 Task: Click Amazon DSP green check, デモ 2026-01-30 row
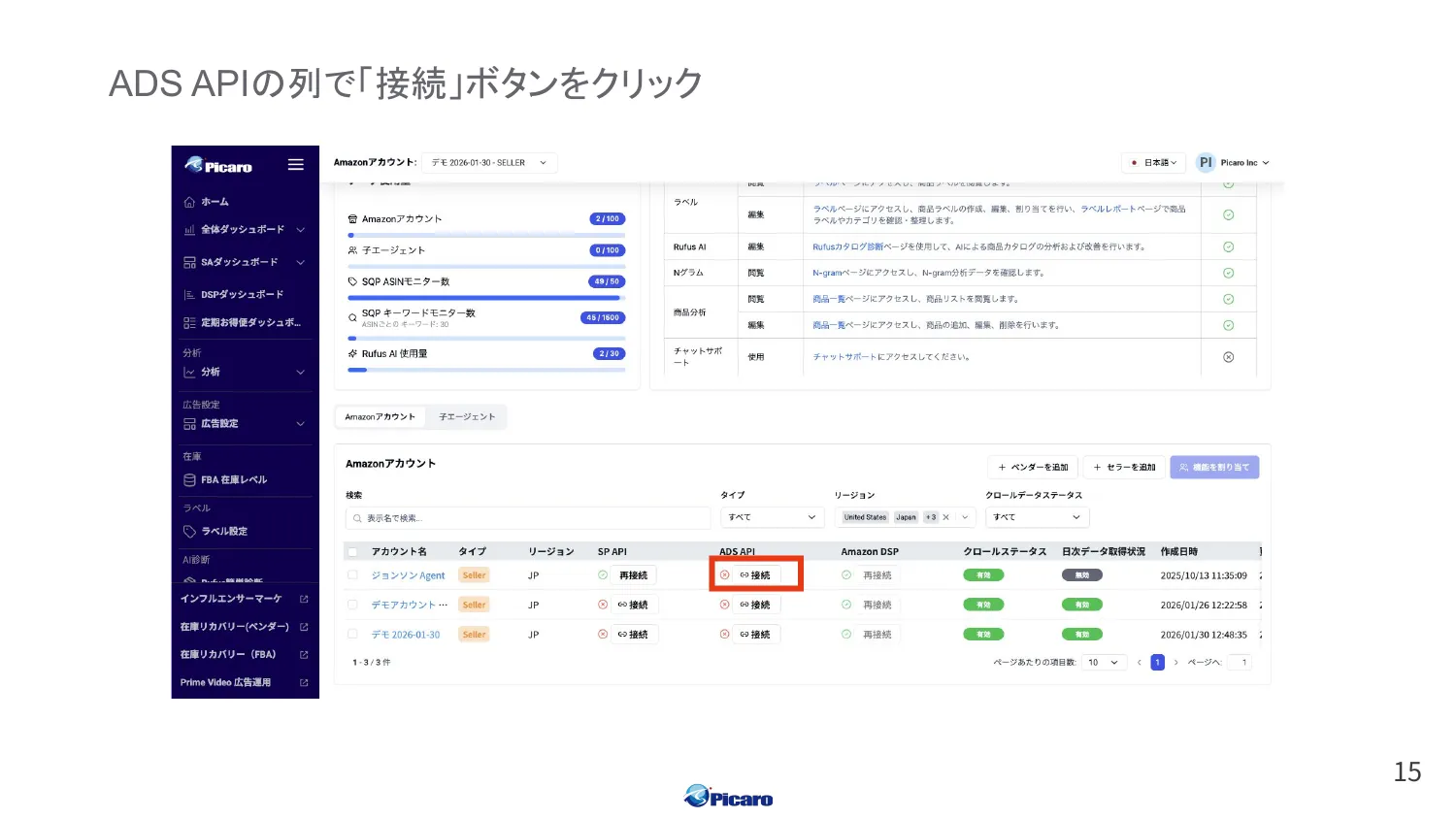(846, 635)
